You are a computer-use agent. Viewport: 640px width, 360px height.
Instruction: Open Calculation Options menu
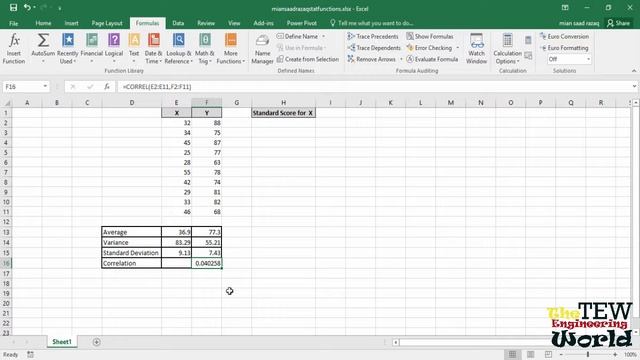click(x=507, y=49)
